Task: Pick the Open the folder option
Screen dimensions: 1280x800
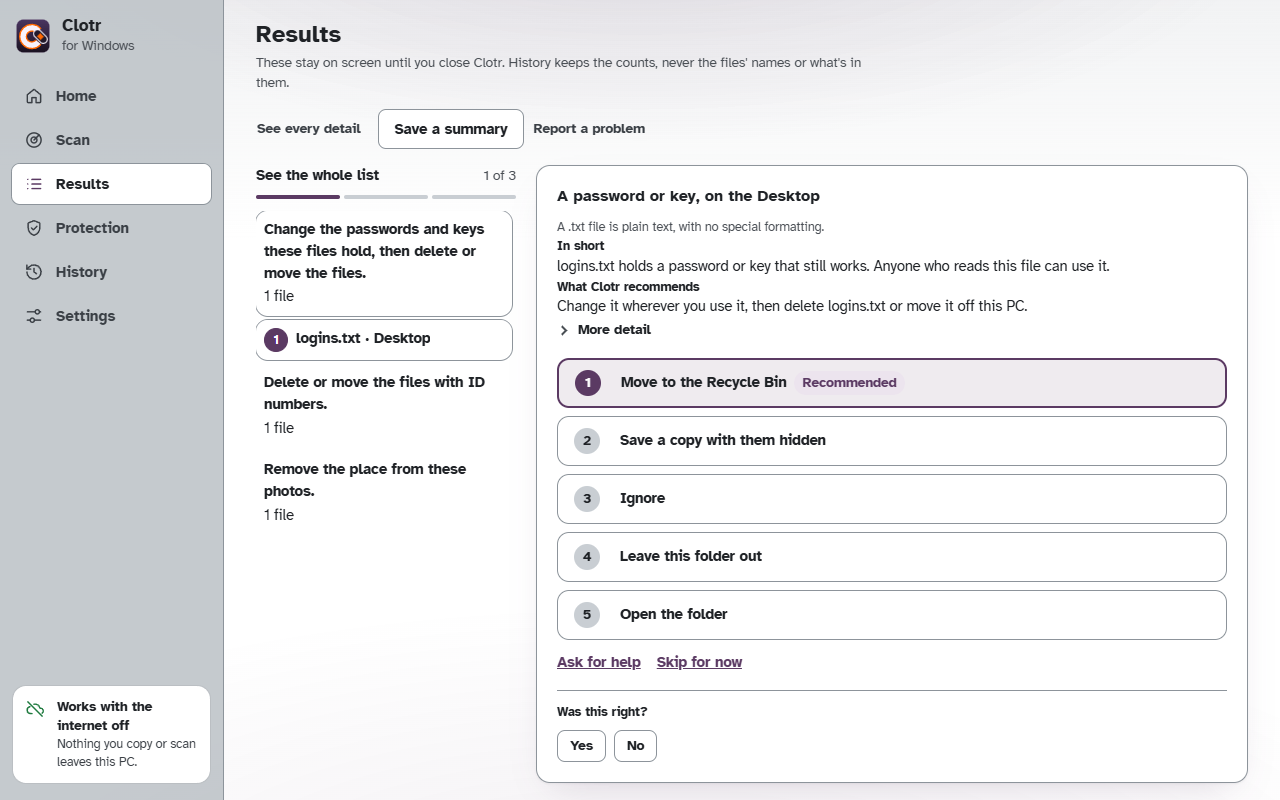Action: pyautogui.click(x=892, y=615)
